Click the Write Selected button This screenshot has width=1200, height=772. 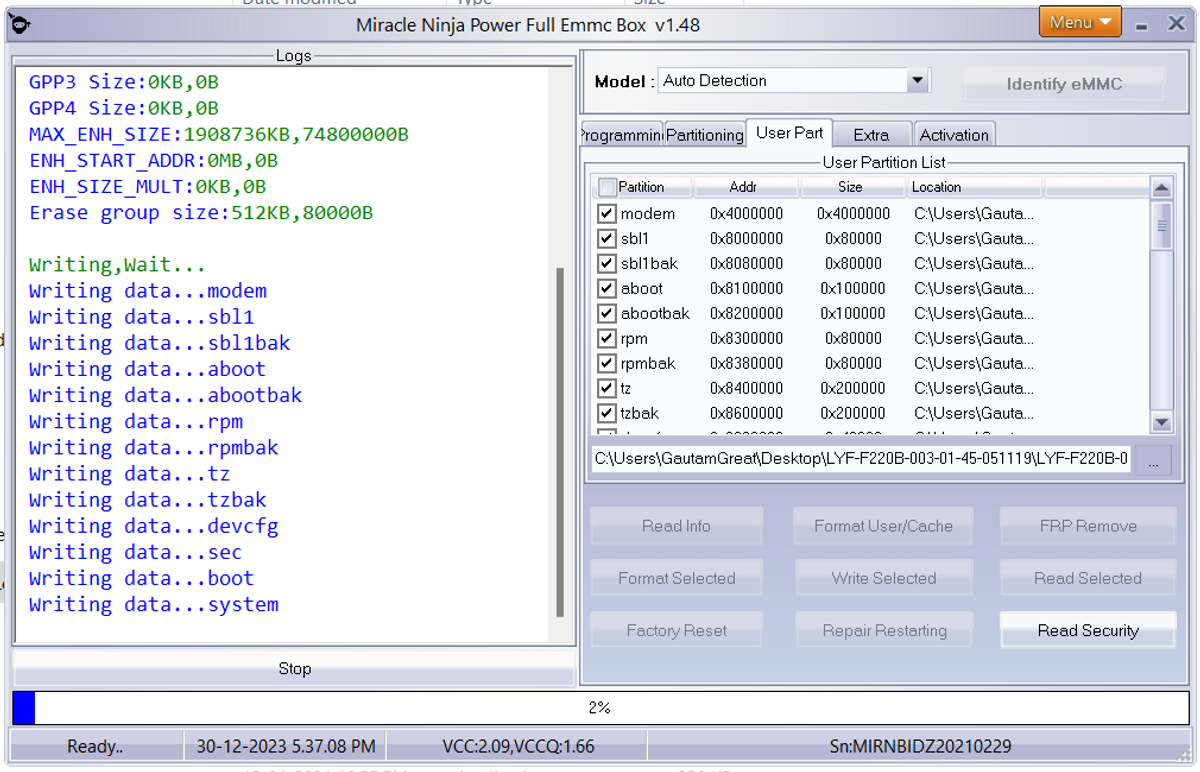(x=883, y=578)
